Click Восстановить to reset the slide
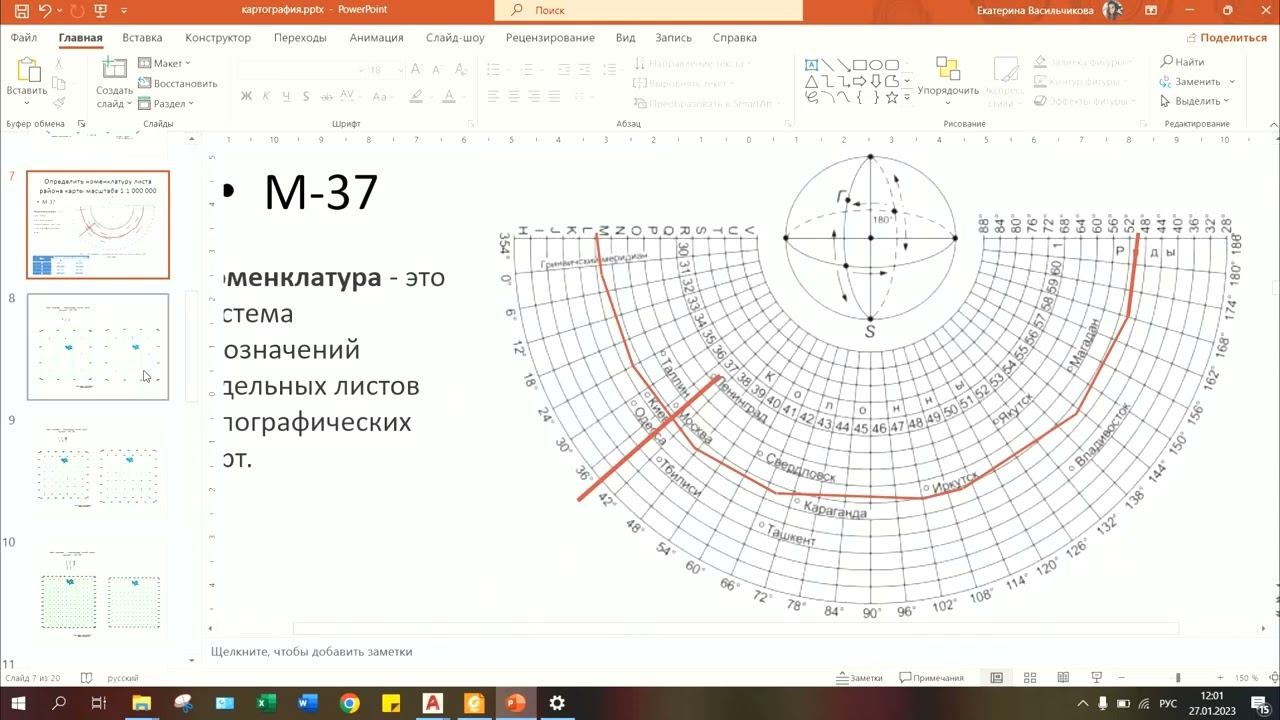This screenshot has height=720, width=1280. pos(178,83)
